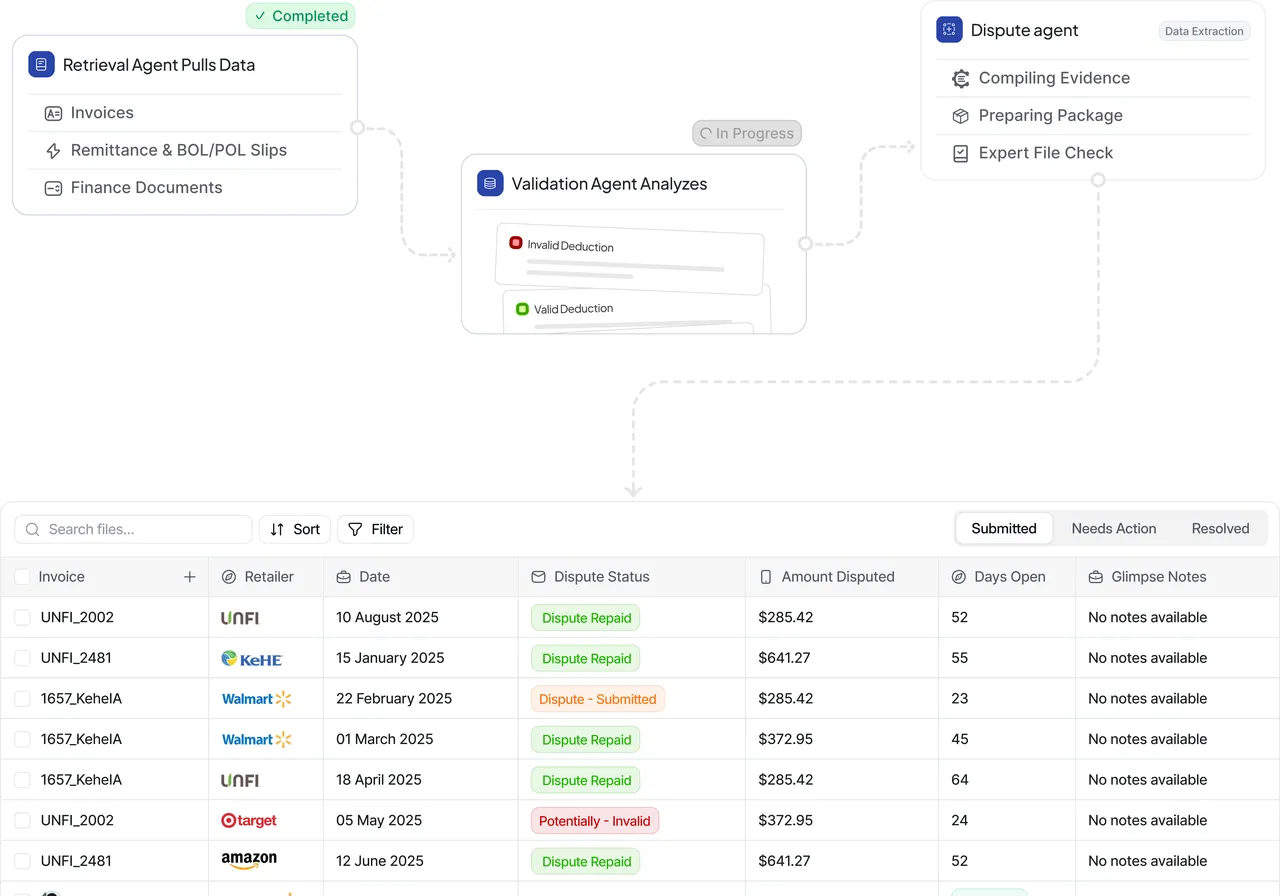Check the box for 18 April 2025 row
The width and height of the screenshot is (1280, 896).
click(x=22, y=780)
